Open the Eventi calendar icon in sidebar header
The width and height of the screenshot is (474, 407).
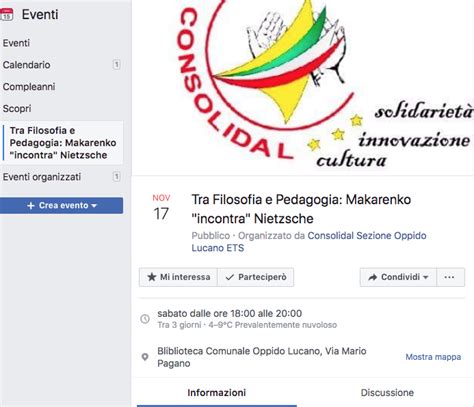pyautogui.click(x=6, y=15)
